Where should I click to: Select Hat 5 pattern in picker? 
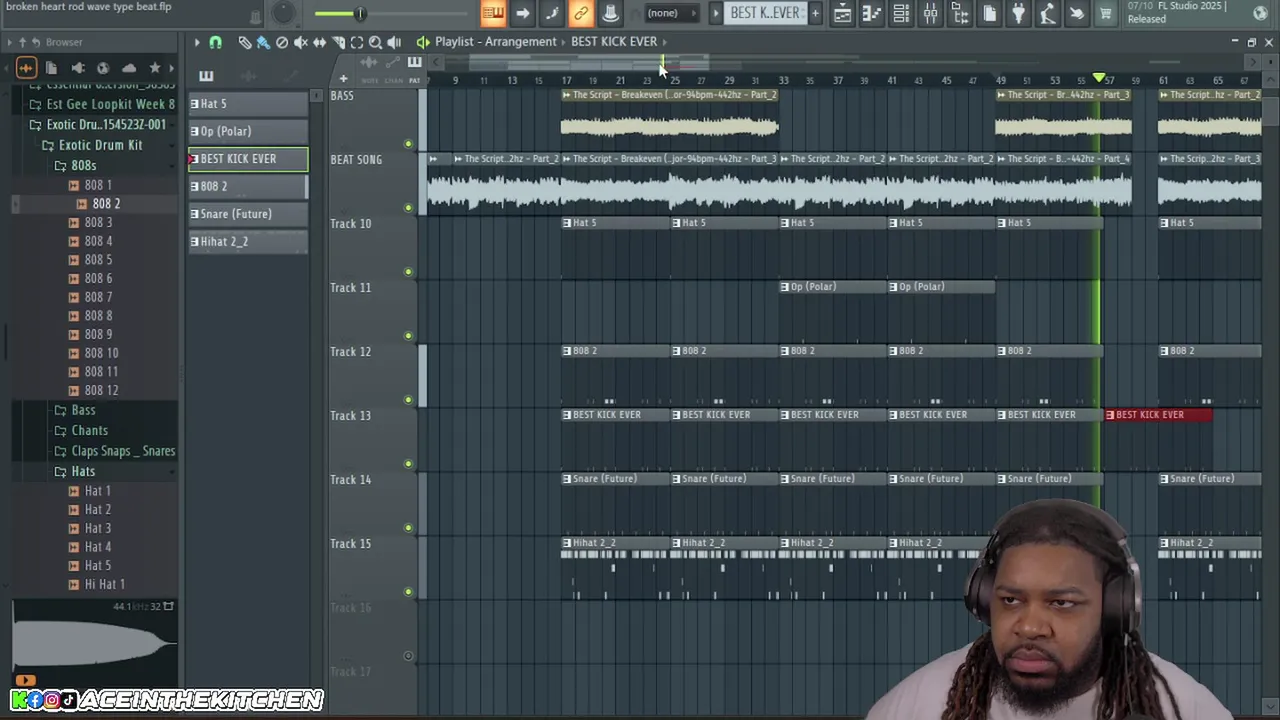248,104
